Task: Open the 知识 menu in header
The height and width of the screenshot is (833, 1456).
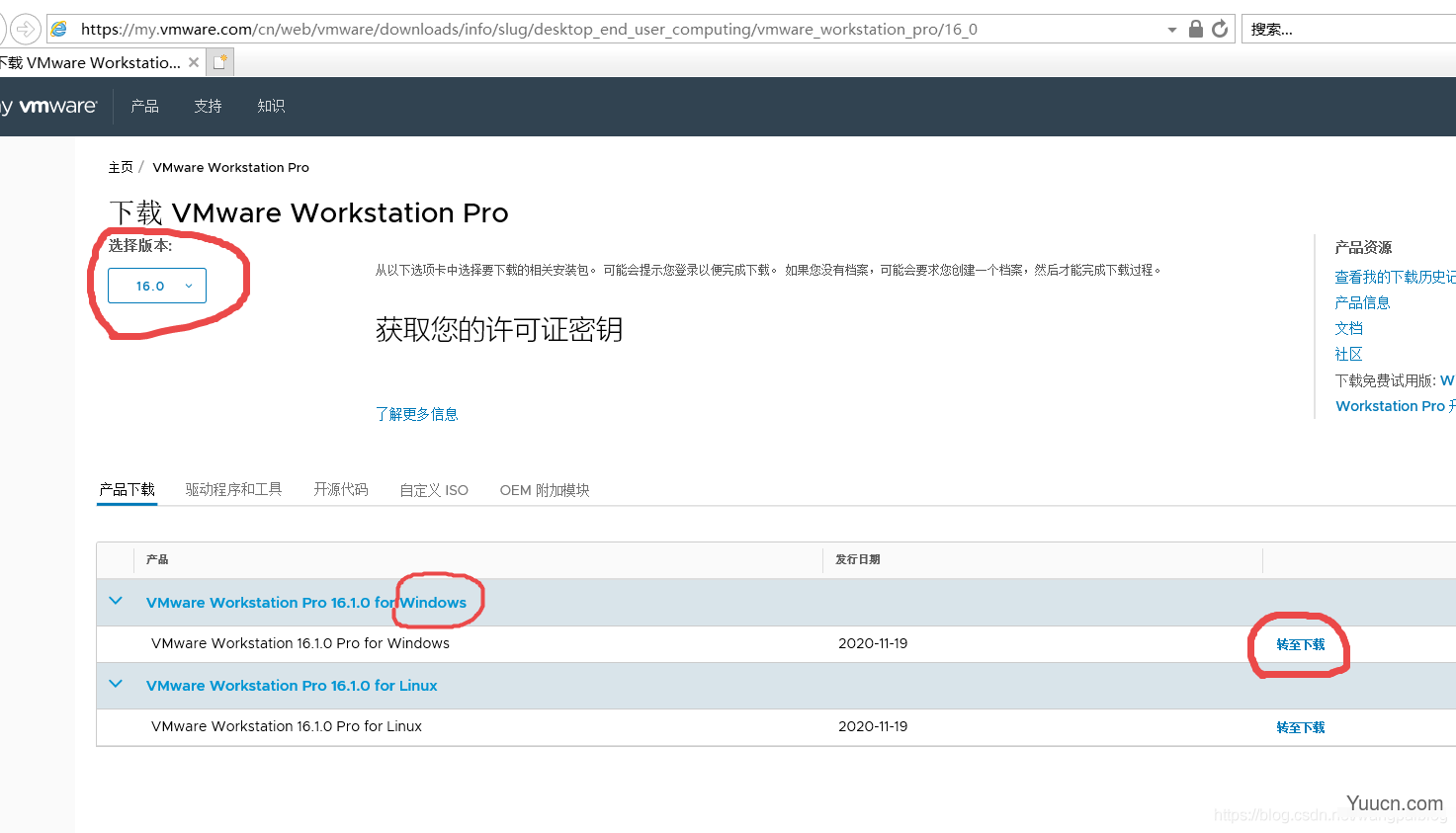Action: tap(271, 106)
